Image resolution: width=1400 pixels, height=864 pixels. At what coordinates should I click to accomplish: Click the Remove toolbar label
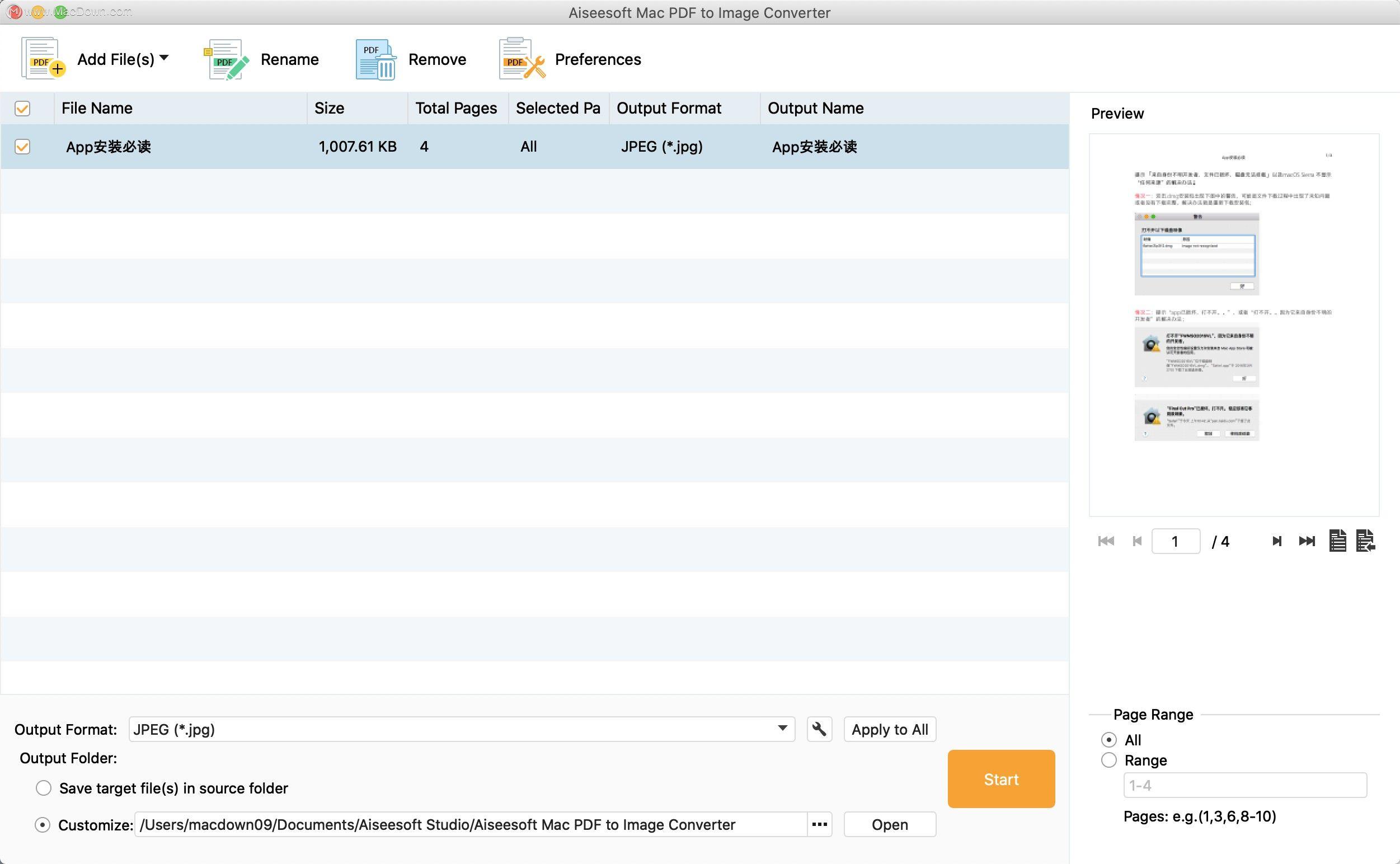(x=437, y=59)
